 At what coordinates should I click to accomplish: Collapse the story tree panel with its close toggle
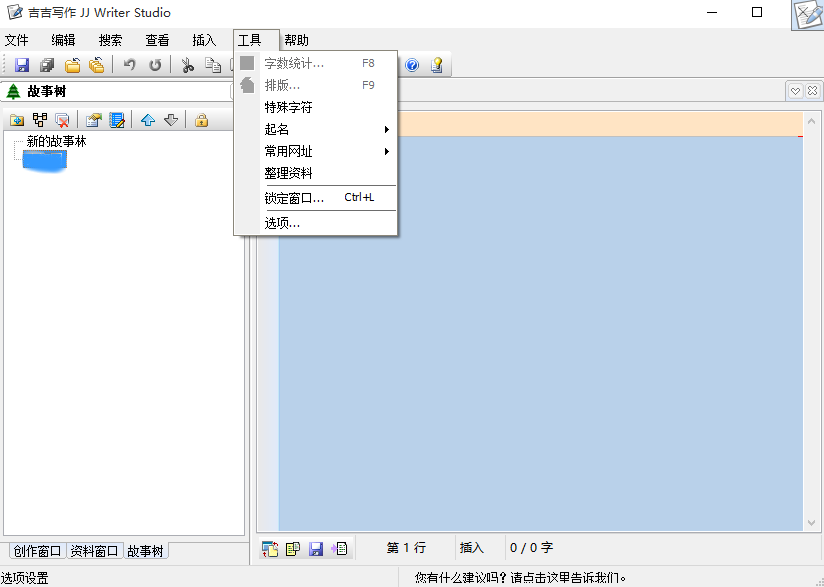pos(239,90)
